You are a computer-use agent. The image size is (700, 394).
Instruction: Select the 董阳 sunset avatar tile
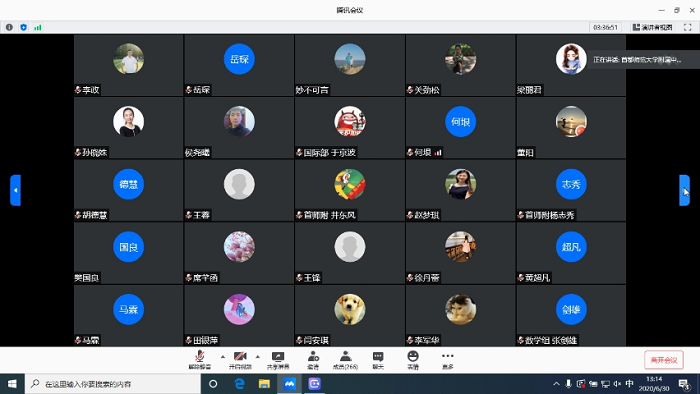pos(571,121)
